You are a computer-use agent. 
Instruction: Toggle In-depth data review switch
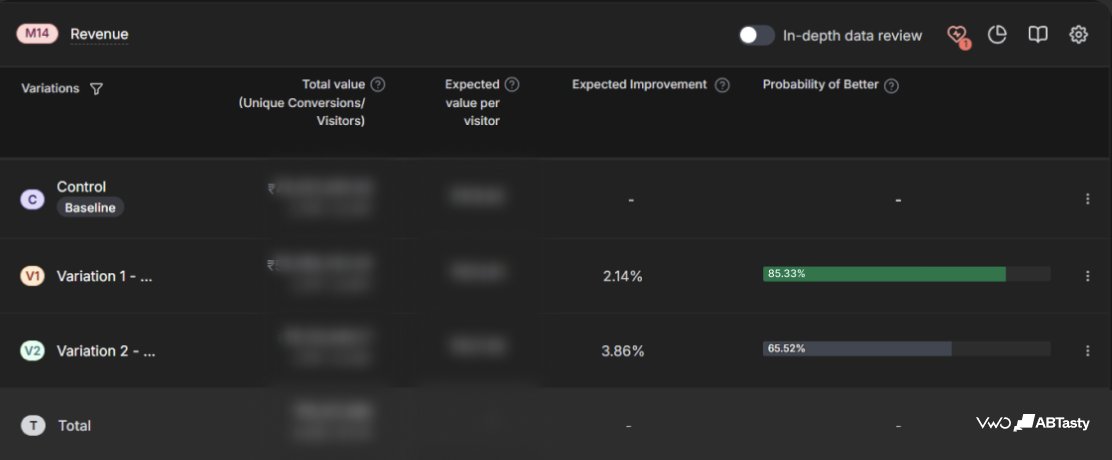(756, 35)
